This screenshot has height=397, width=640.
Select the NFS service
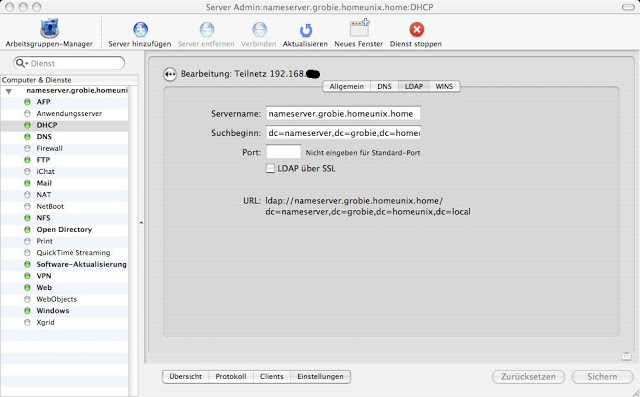pyautogui.click(x=64, y=218)
